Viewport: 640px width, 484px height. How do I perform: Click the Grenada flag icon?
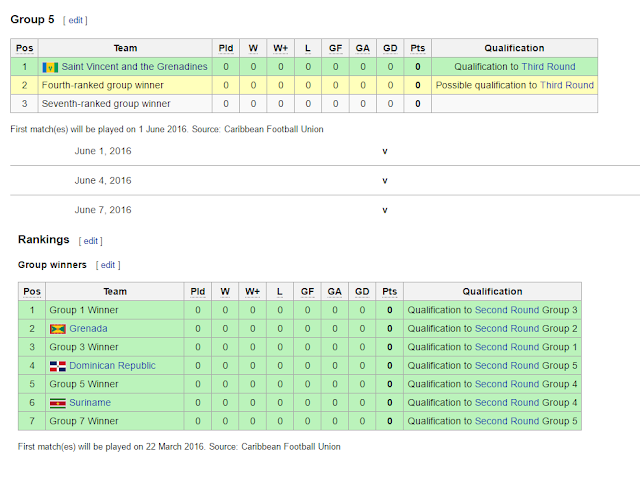[57, 329]
